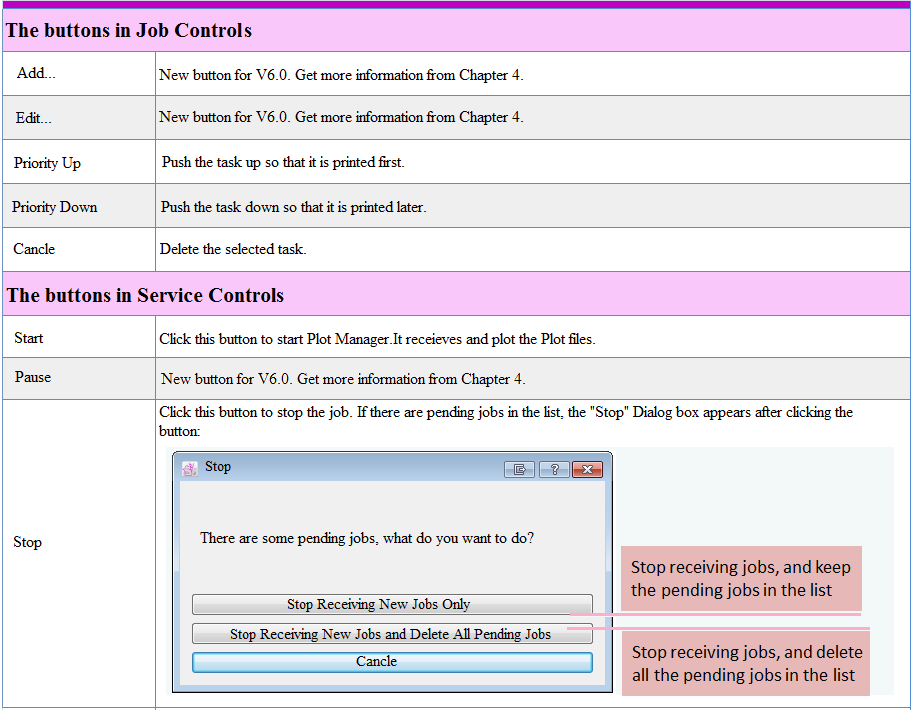Viewport: 914px width, 711px height.
Task: Choose Stop Receiving New Jobs and Delete All Pending Jobs
Action: (391, 634)
